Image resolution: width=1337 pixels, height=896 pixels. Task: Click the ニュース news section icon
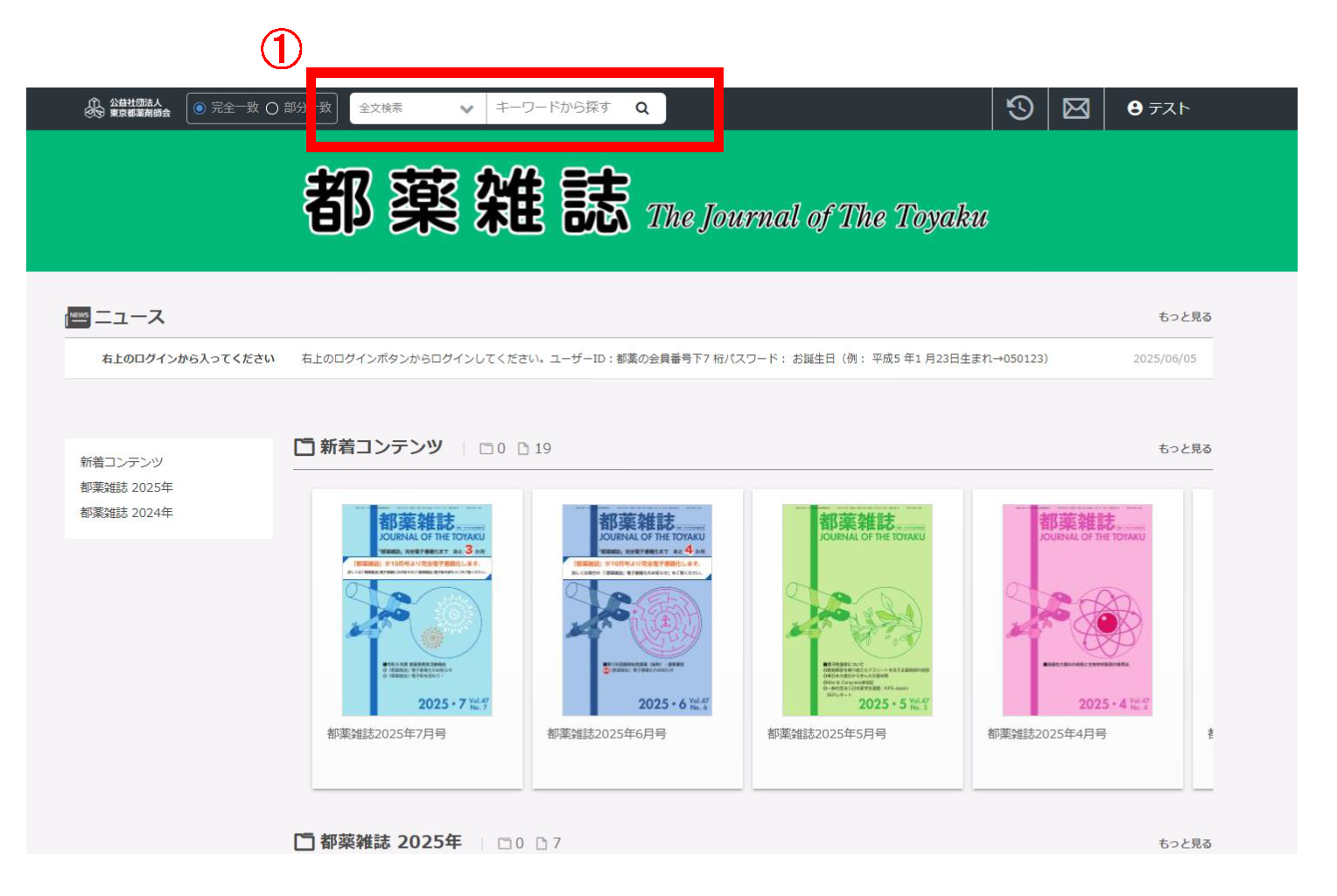coord(78,318)
